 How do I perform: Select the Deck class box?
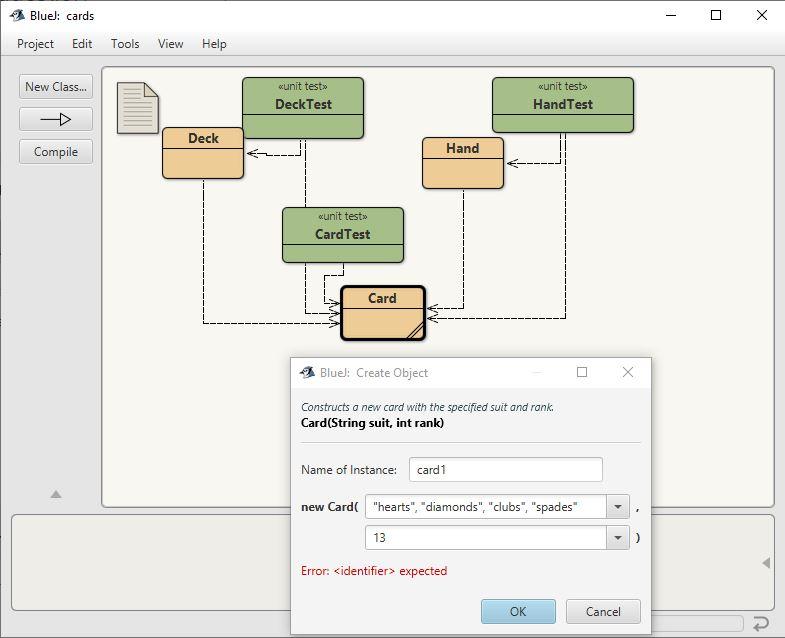tap(203, 153)
